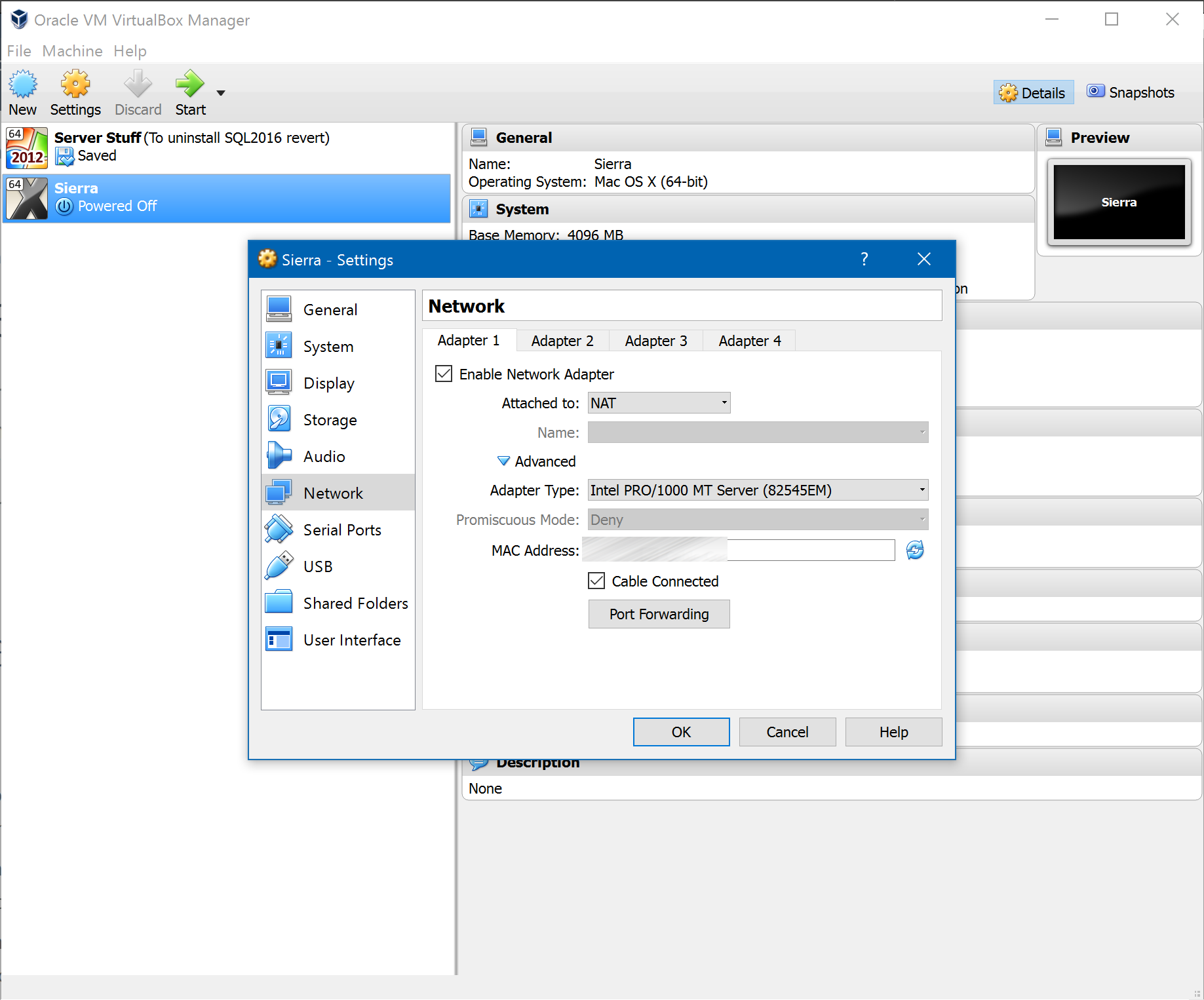Click the green Start arrow icon
Image resolution: width=1204 pixels, height=1000 pixels.
point(189,85)
